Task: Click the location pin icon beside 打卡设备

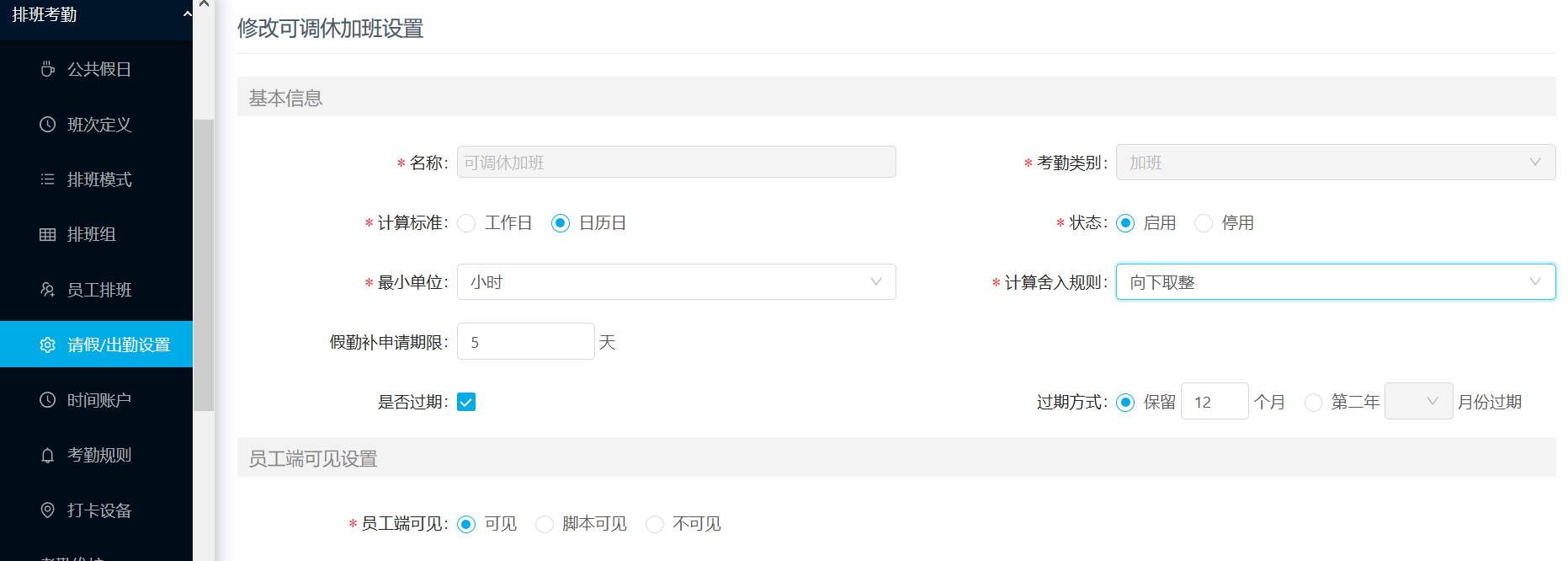Action: (x=48, y=510)
